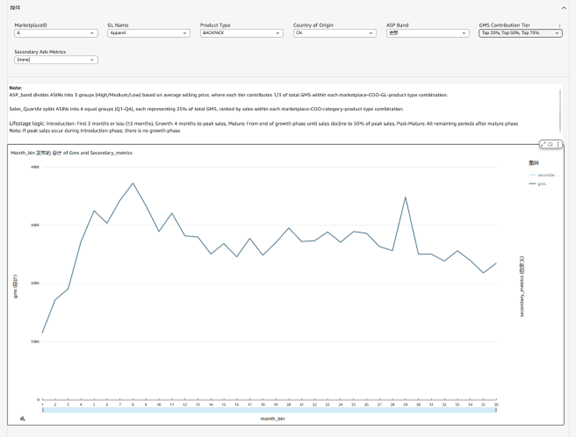Click the small icon at chart's bottom-left corner

click(x=22, y=418)
